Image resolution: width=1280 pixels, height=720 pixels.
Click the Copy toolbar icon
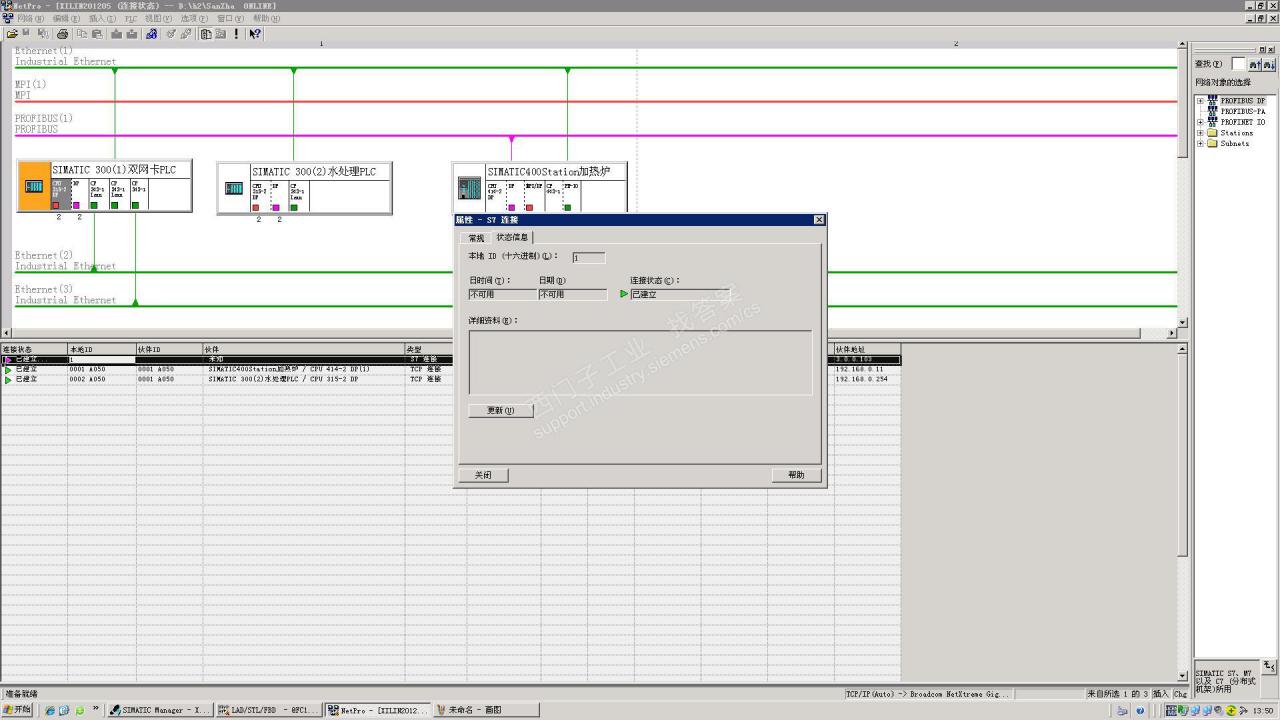point(82,33)
